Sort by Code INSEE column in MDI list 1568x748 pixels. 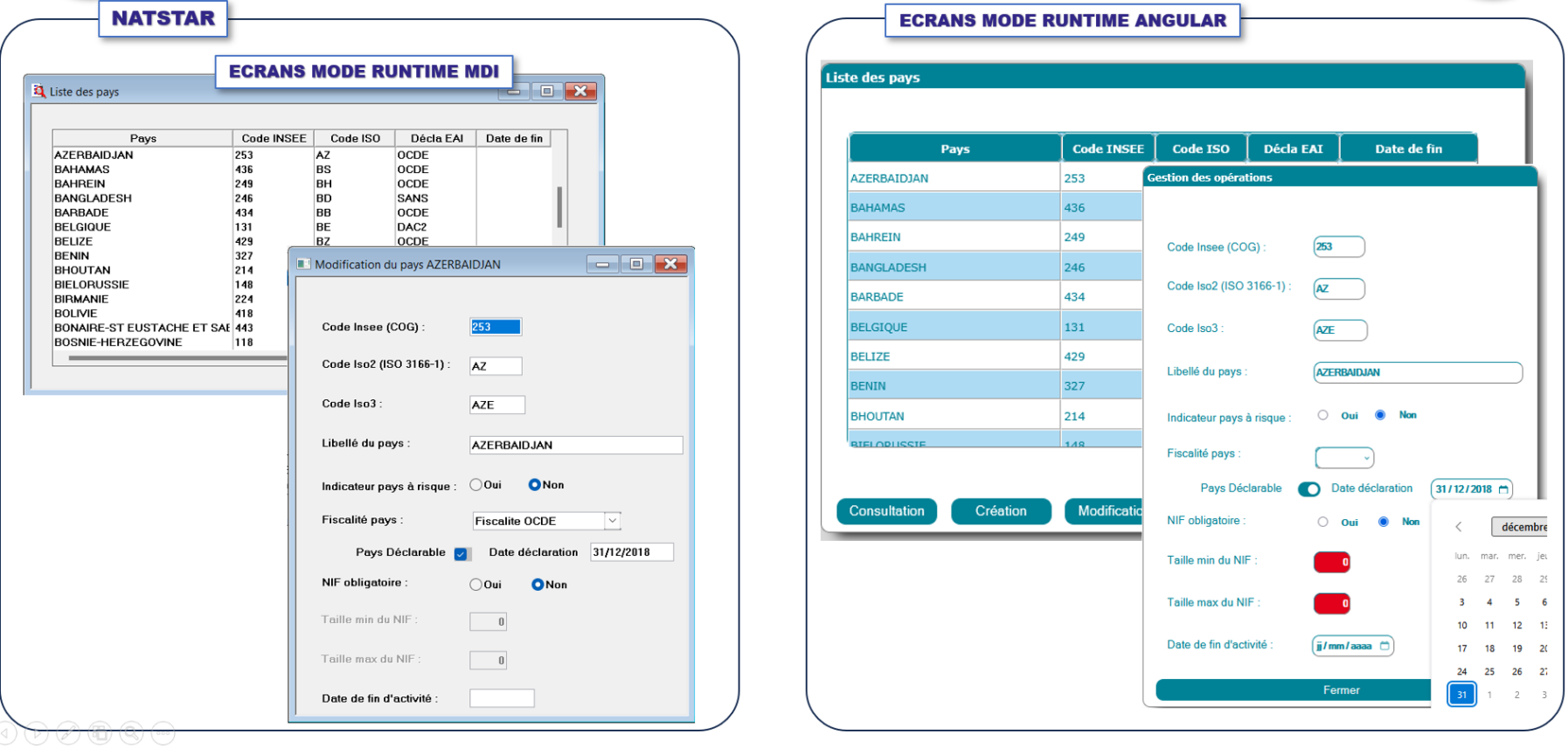[x=274, y=138]
